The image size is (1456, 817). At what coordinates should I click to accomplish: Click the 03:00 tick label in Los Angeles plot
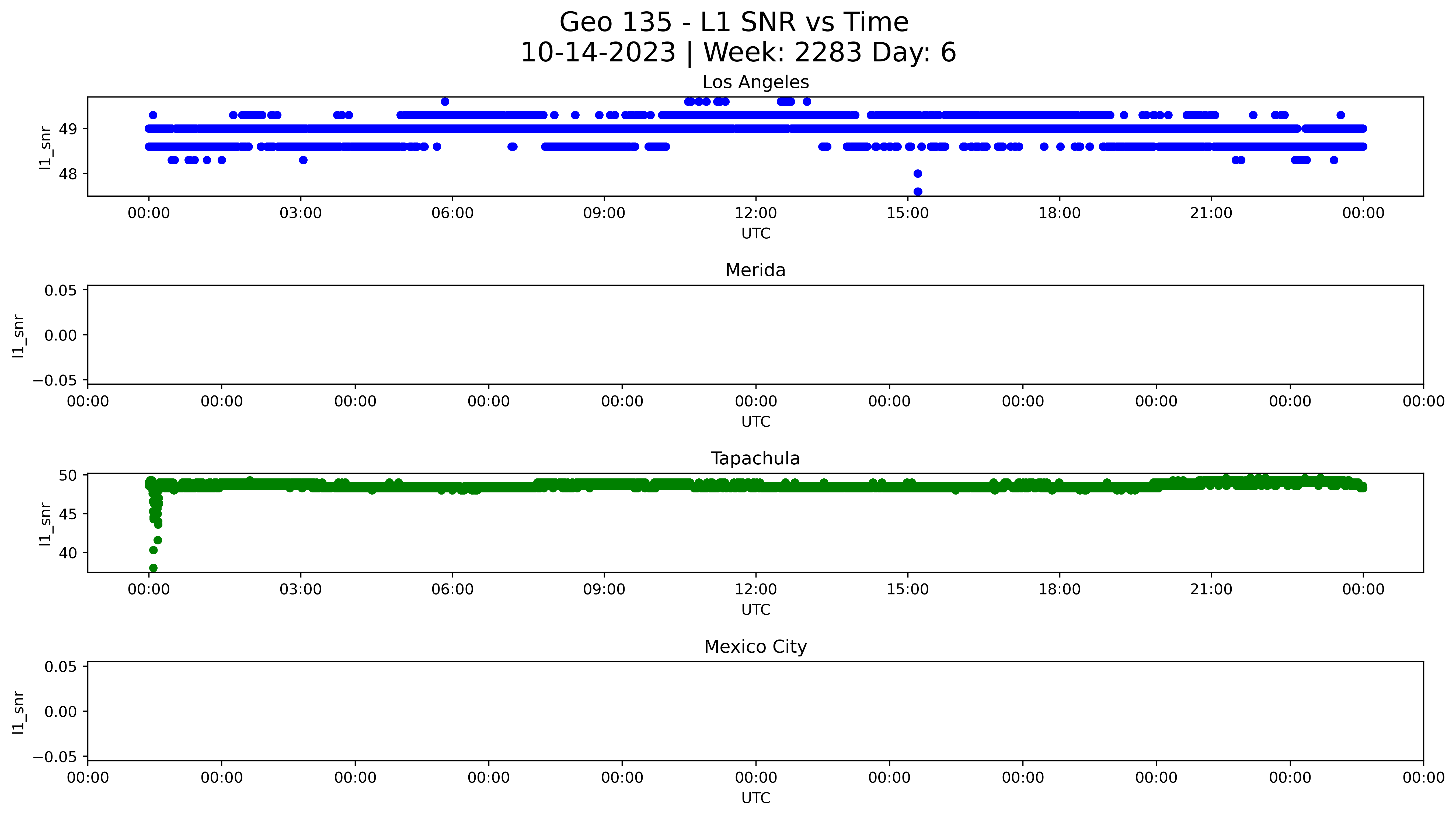tap(301, 213)
